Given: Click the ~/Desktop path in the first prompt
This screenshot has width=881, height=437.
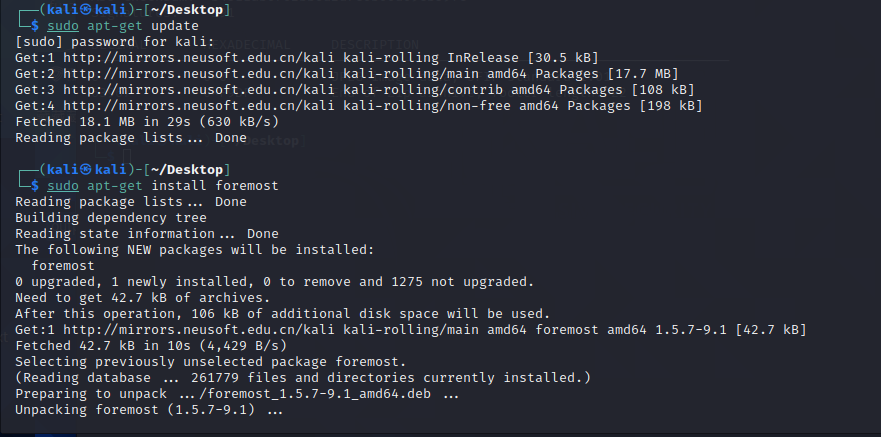Looking at the screenshot, I should 186,10.
